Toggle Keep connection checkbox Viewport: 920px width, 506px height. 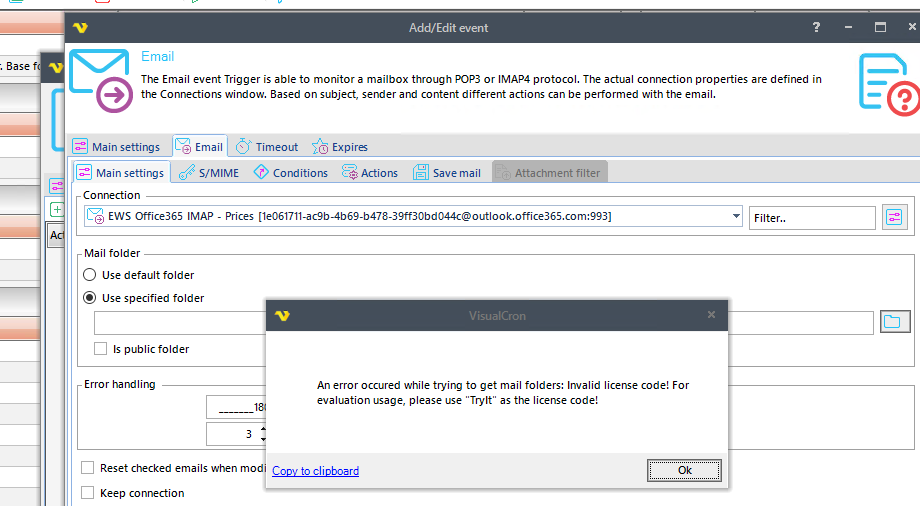point(88,493)
